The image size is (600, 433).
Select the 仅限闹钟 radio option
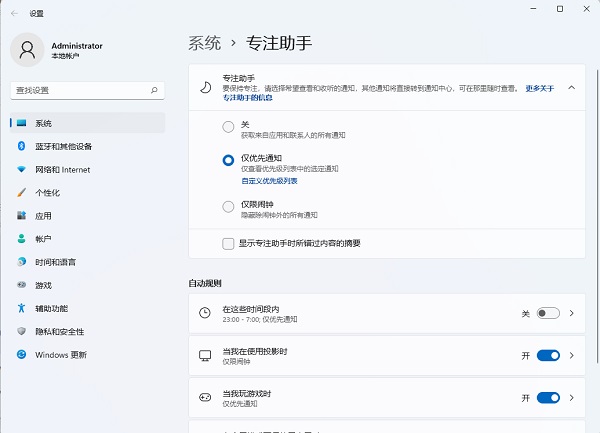(229, 207)
